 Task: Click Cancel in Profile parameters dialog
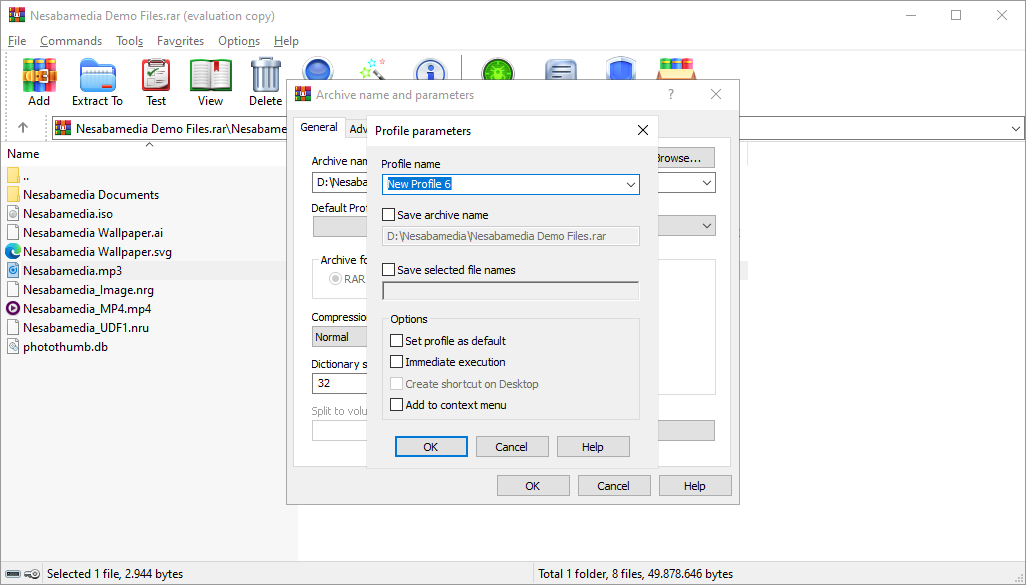[512, 447]
